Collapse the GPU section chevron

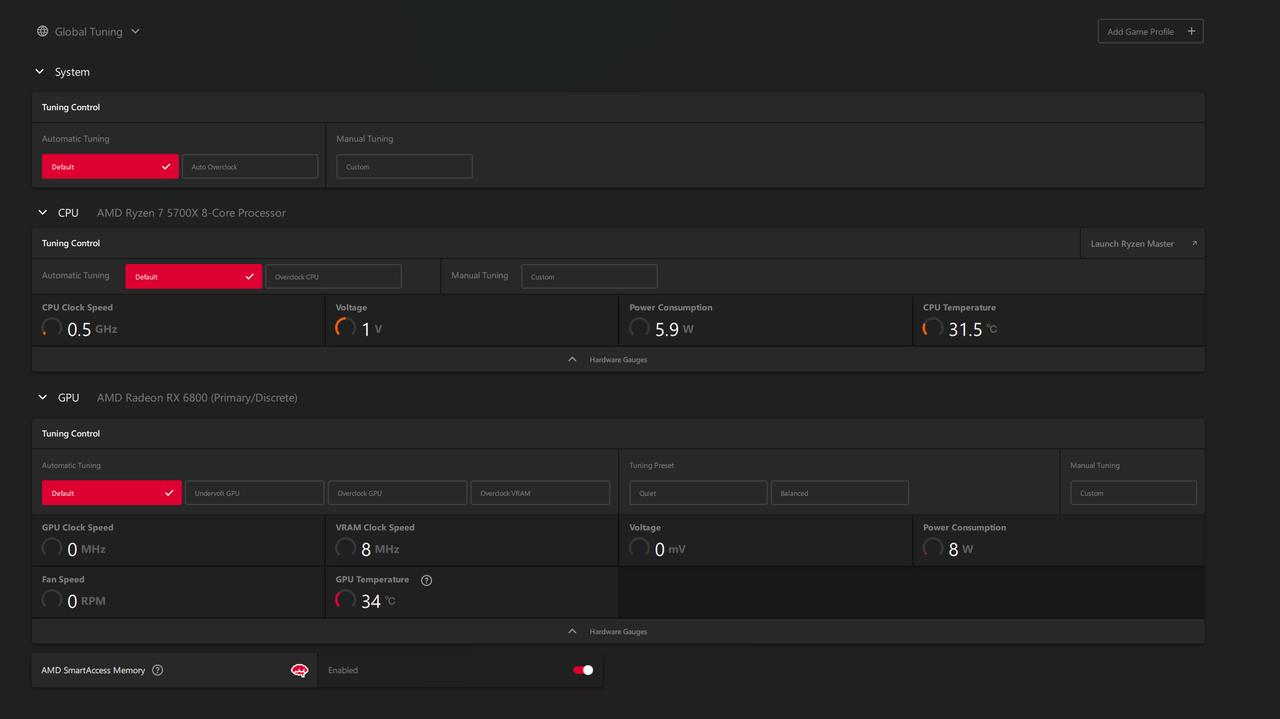pos(42,397)
